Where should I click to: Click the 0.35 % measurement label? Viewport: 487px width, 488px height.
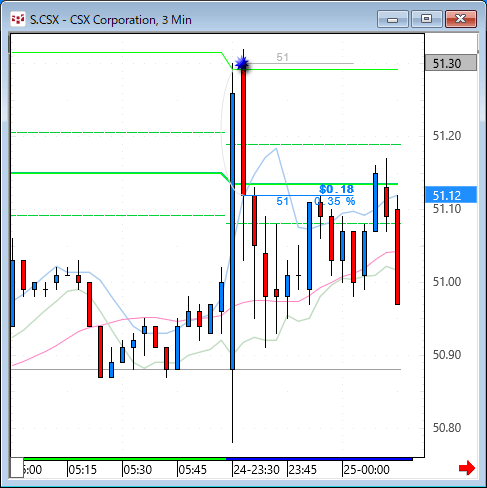click(335, 201)
